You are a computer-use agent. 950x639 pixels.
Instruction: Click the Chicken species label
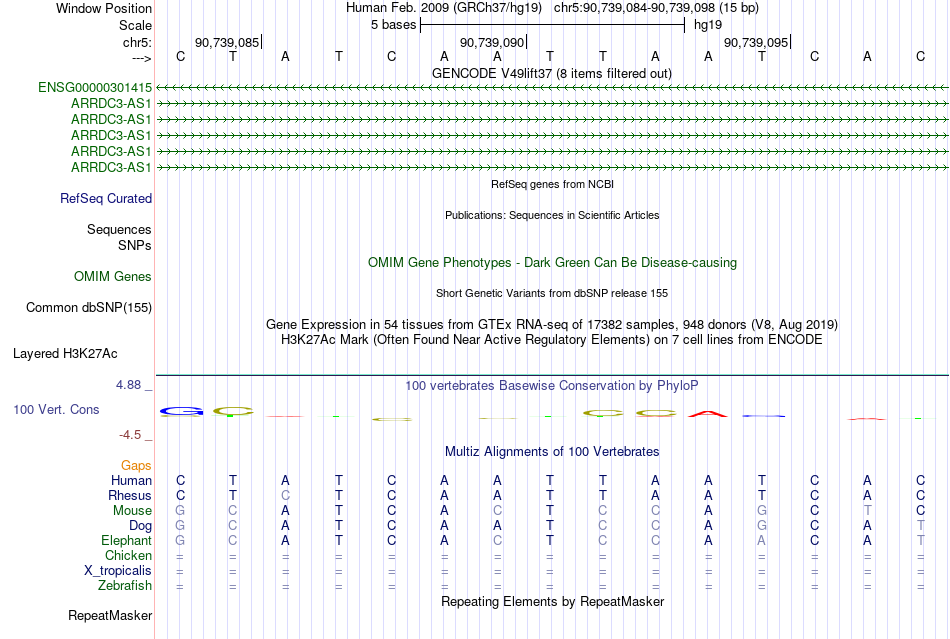pos(128,555)
